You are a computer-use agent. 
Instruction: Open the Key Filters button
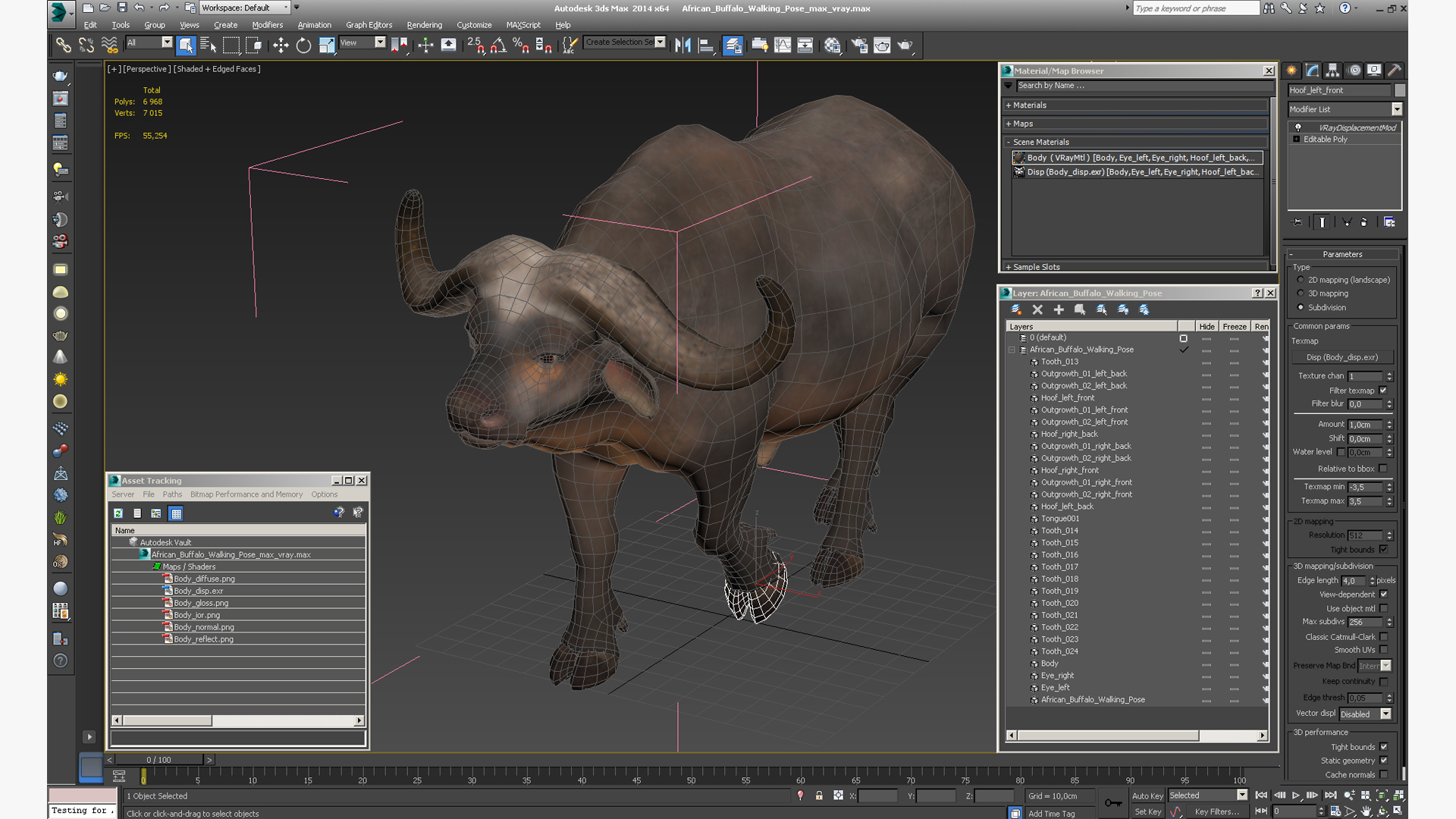(x=1217, y=811)
